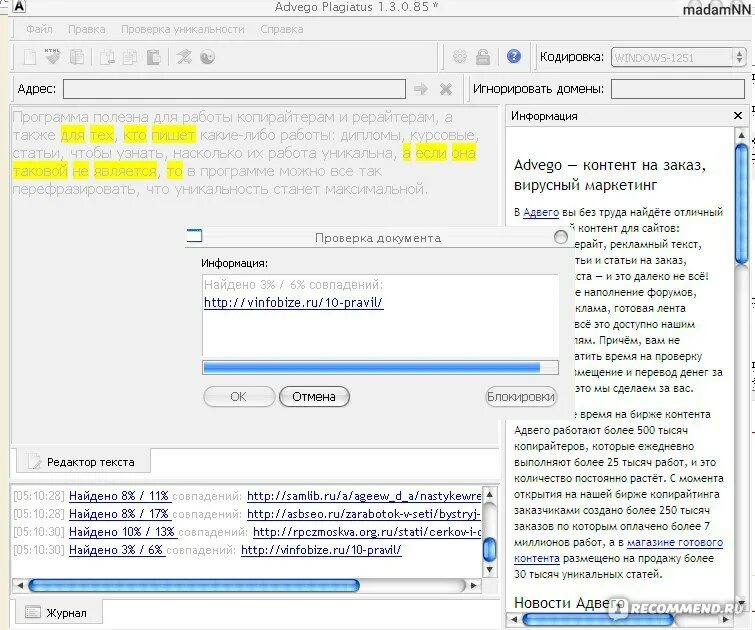Click the padlock icon in toolbar
The width and height of the screenshot is (755, 630).
pos(482,57)
